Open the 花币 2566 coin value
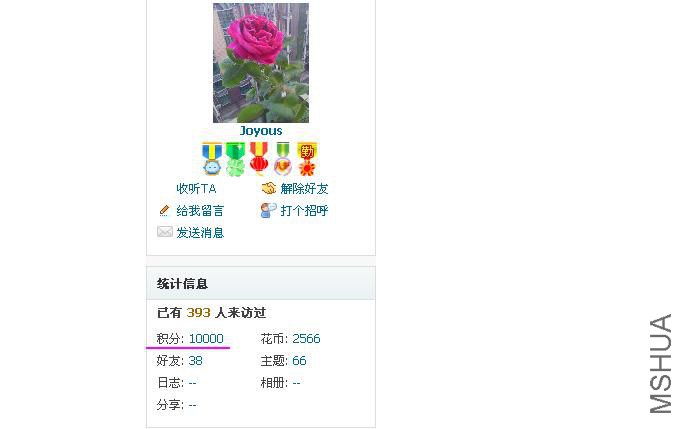The image size is (683, 429). [306, 338]
